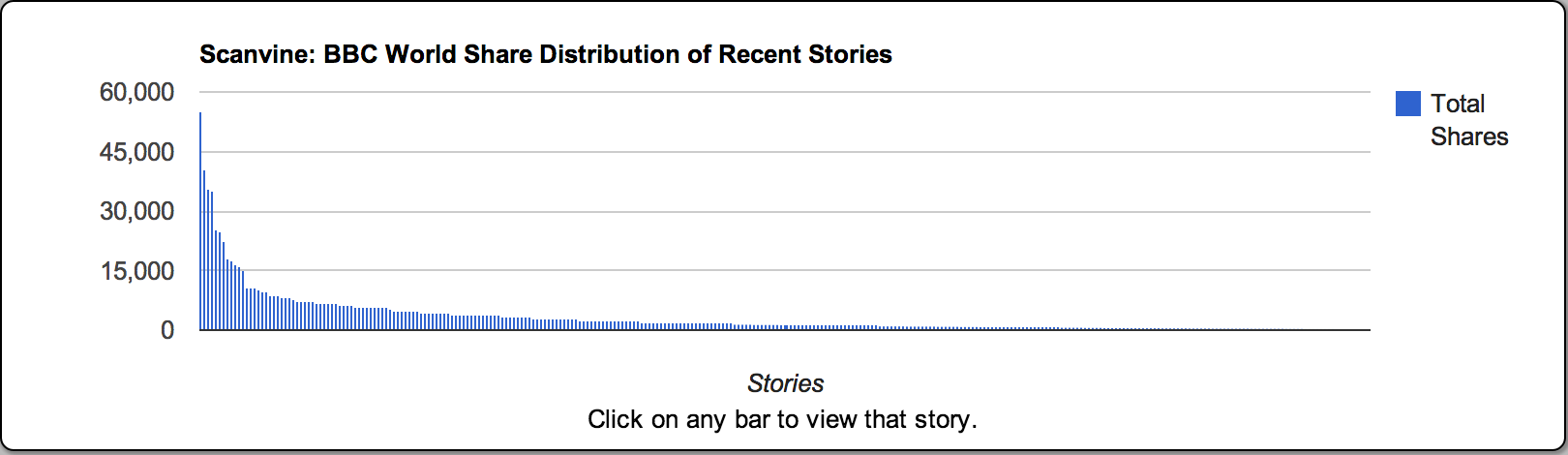This screenshot has width=1568, height=455.
Task: Click the 0 y-axis label
Action: click(x=167, y=330)
